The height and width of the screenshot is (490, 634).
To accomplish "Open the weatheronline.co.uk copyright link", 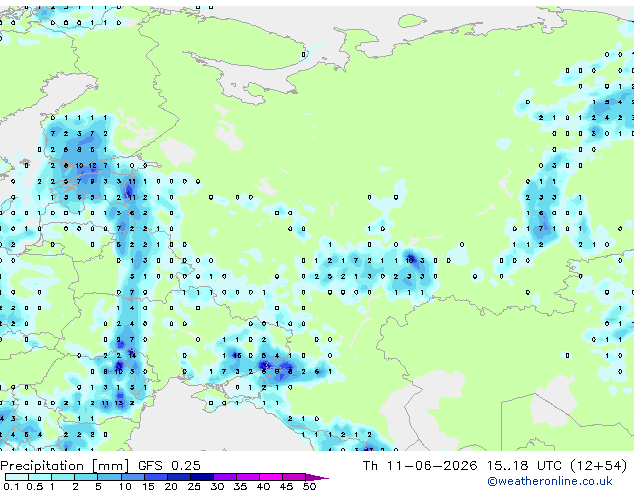I will (x=550, y=481).
